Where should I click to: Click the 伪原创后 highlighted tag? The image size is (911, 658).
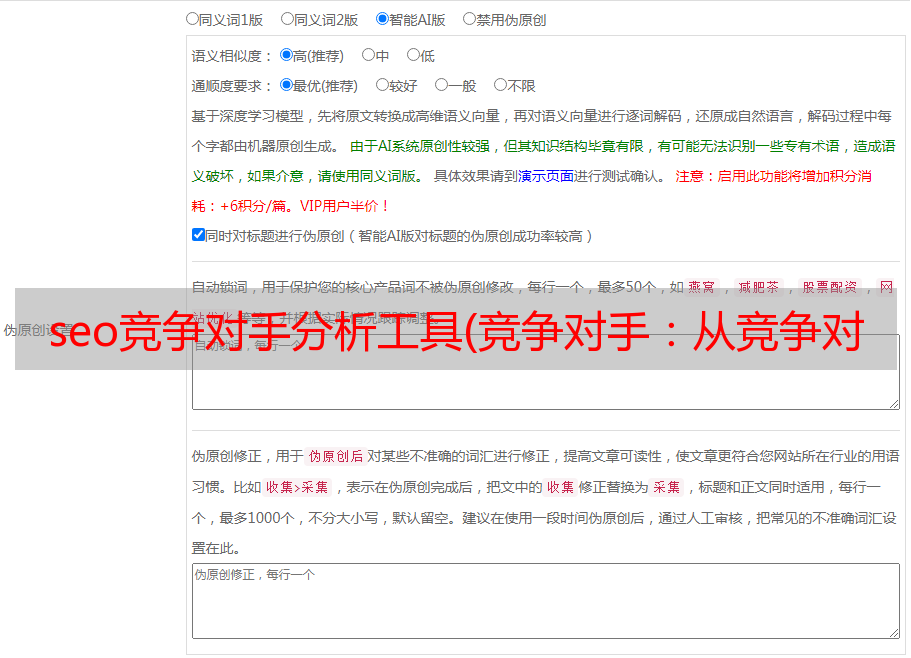tap(336, 456)
